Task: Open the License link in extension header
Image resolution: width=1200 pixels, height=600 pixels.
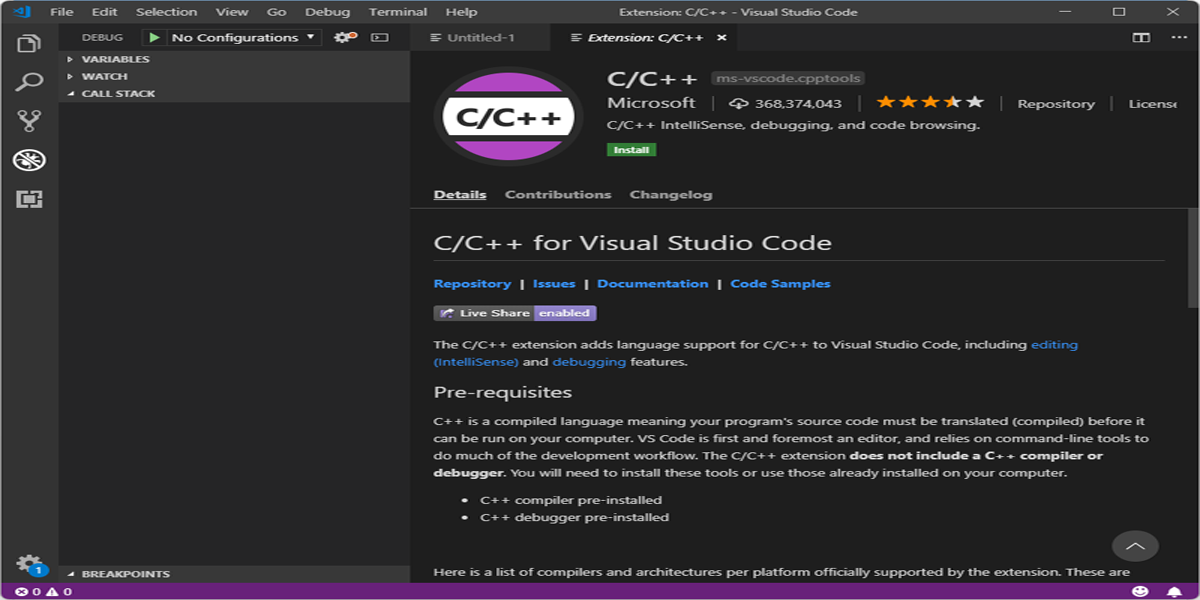Action: [1152, 104]
